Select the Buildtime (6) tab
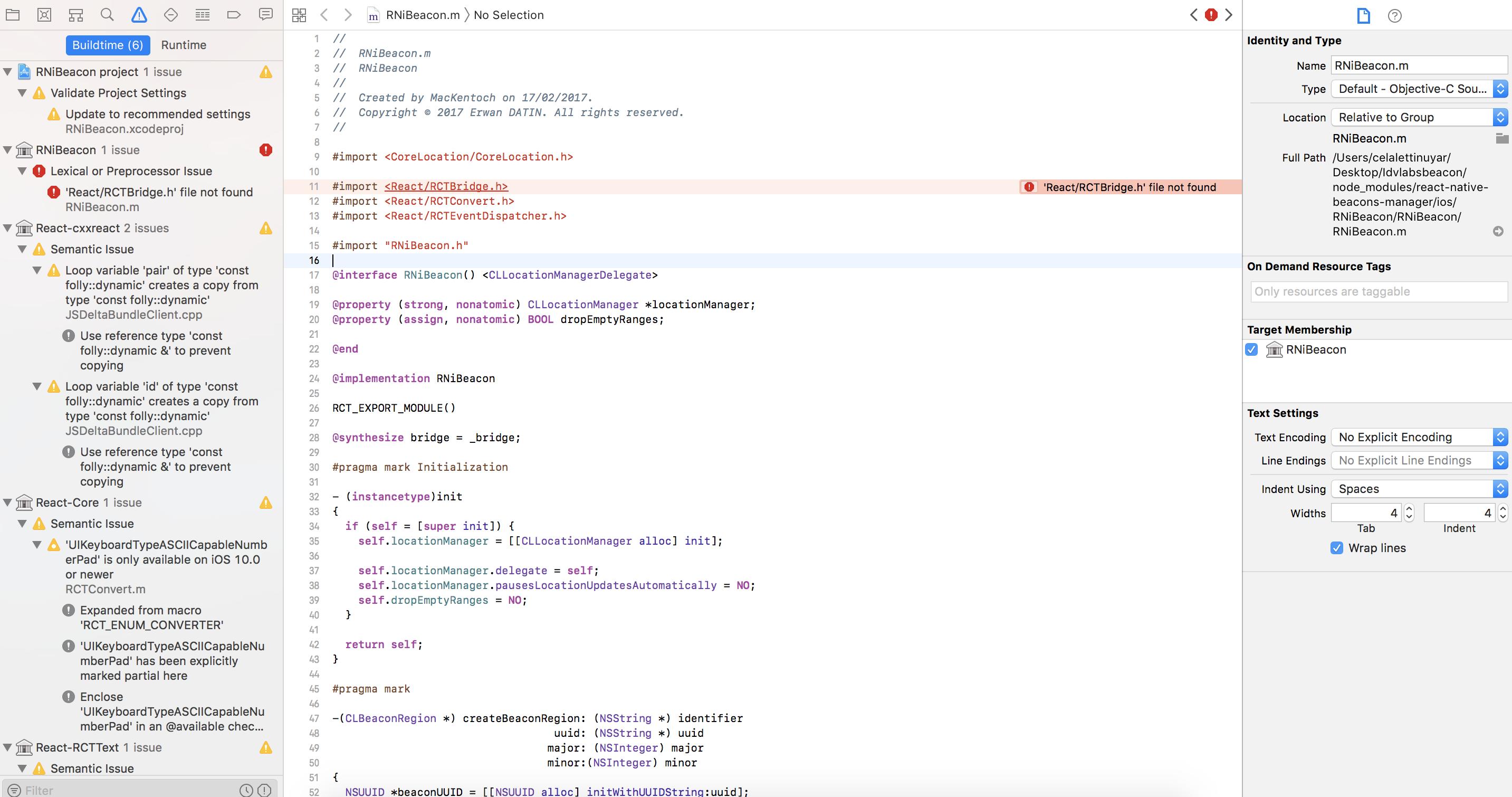1512x797 pixels. click(x=108, y=45)
